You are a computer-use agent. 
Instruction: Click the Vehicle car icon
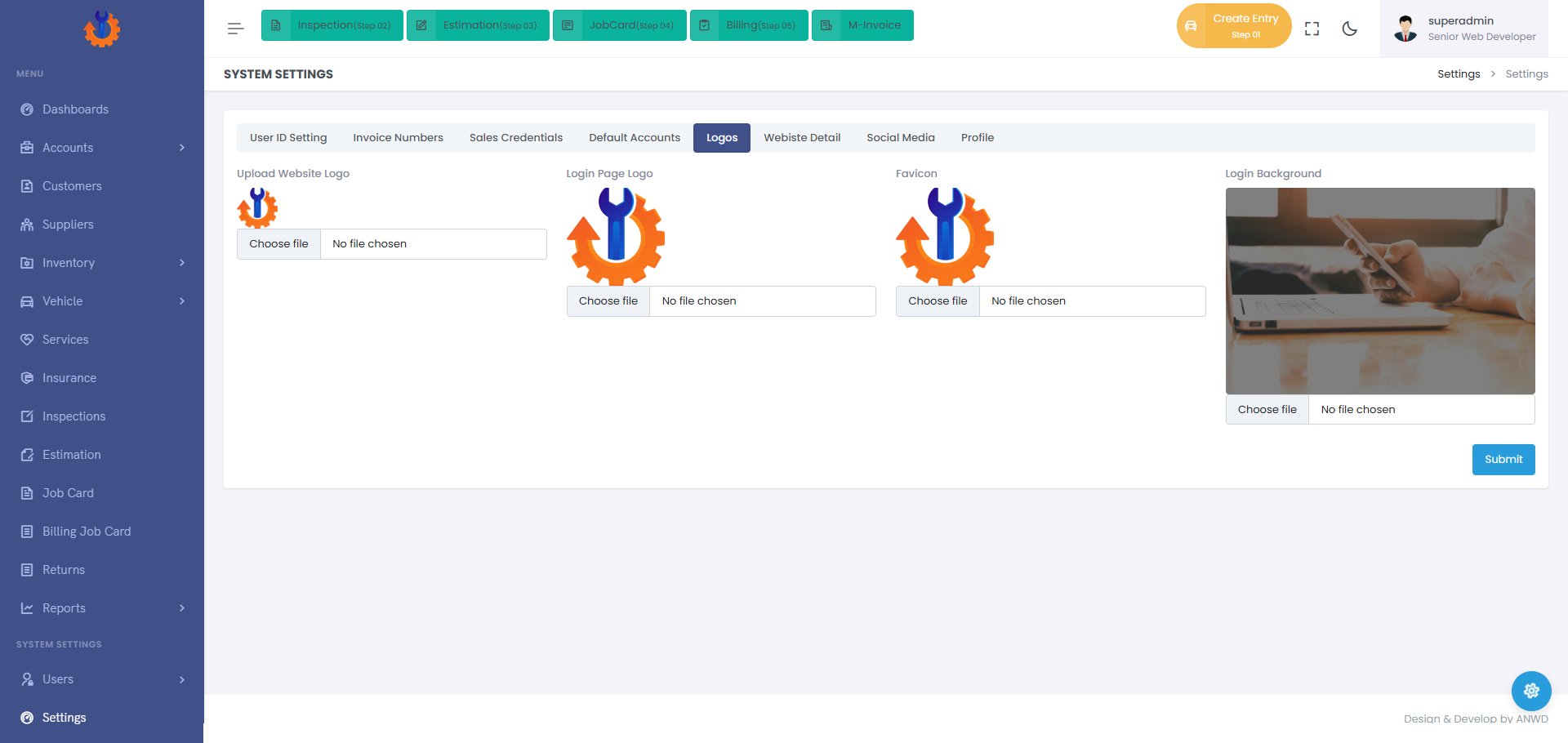point(27,301)
